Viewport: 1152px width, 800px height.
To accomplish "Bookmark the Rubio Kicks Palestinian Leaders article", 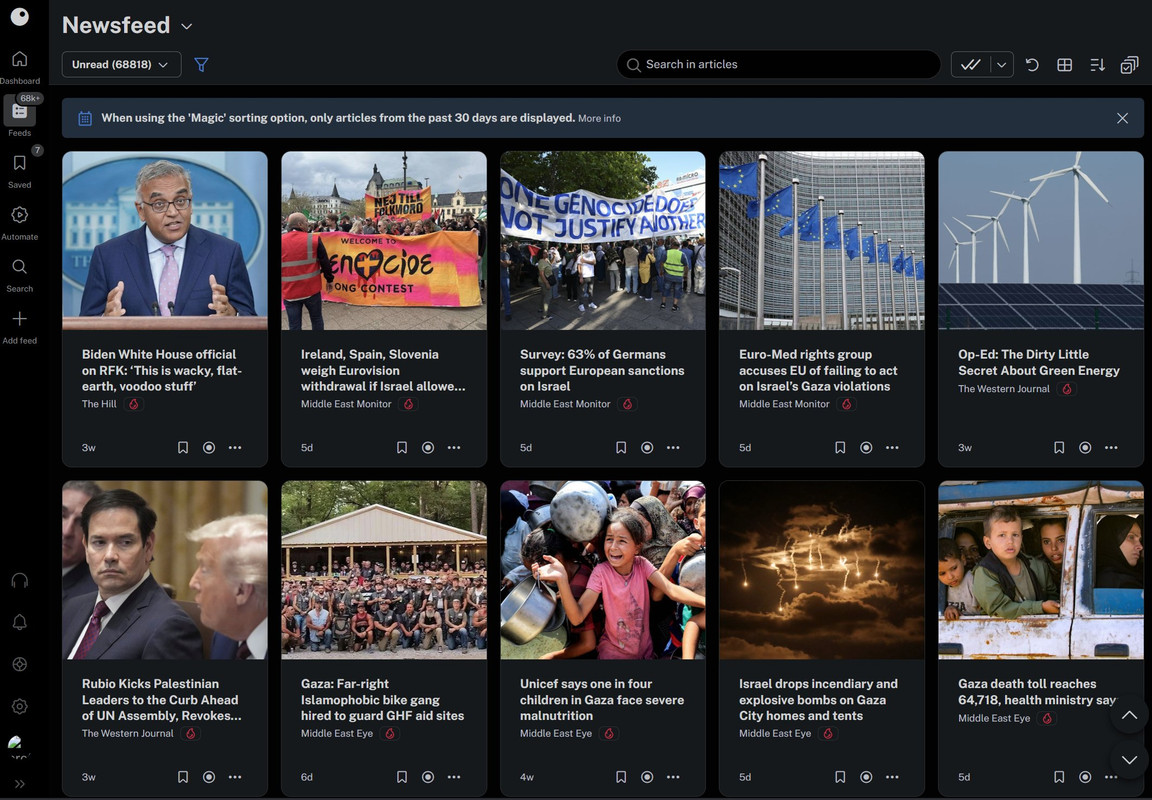I will tap(183, 776).
